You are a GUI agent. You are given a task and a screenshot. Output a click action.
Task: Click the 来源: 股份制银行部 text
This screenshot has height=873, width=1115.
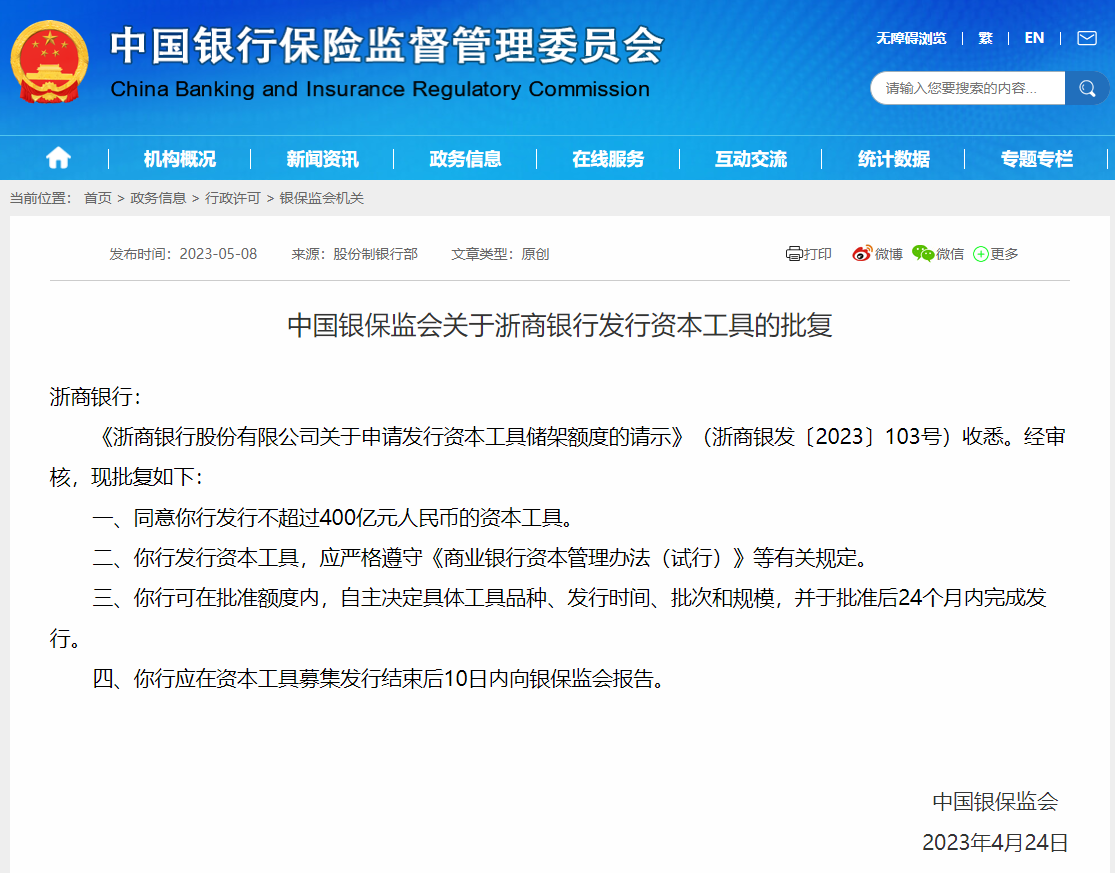tap(354, 254)
